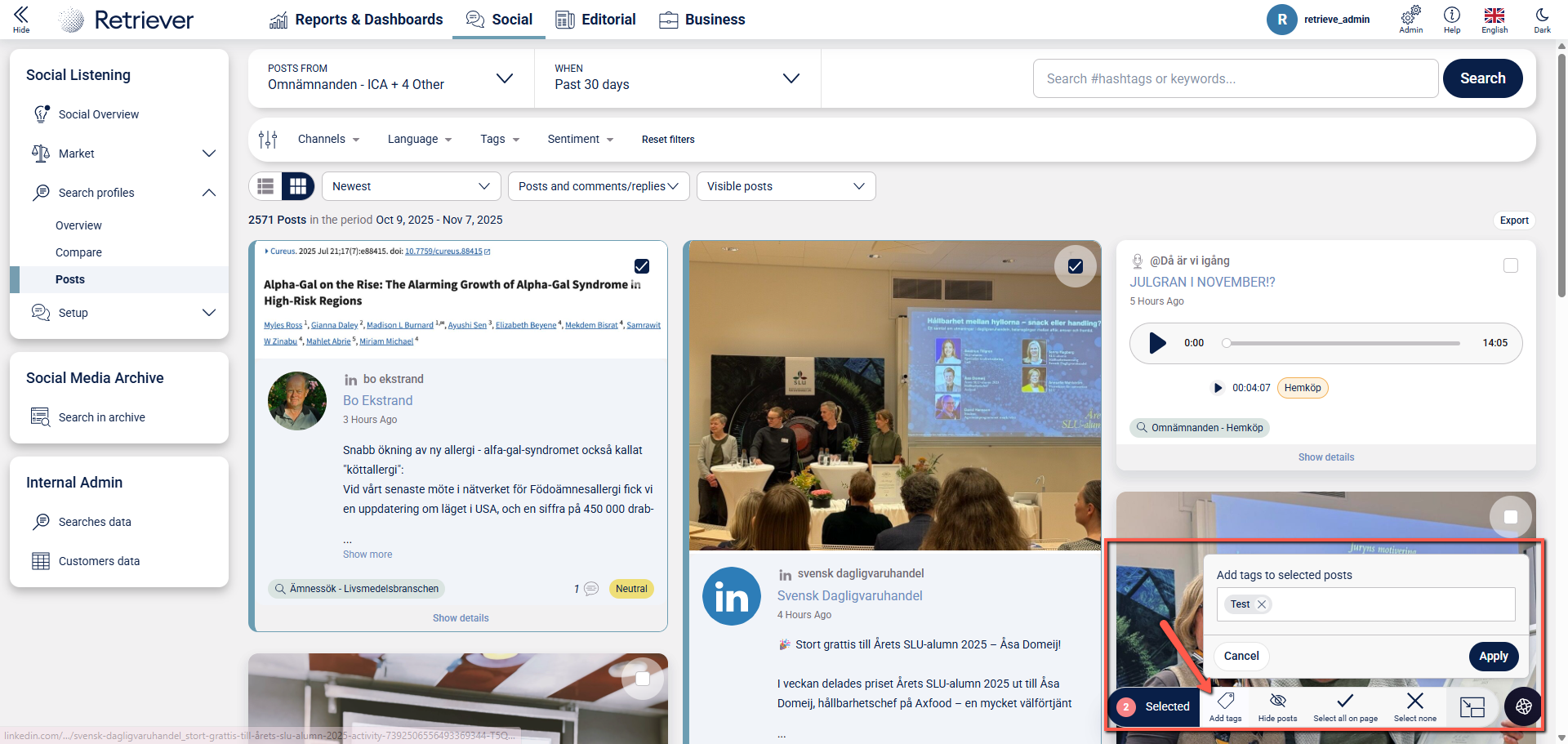Open the Sentiment filter dropdown
The width and height of the screenshot is (1568, 744).
tap(580, 140)
